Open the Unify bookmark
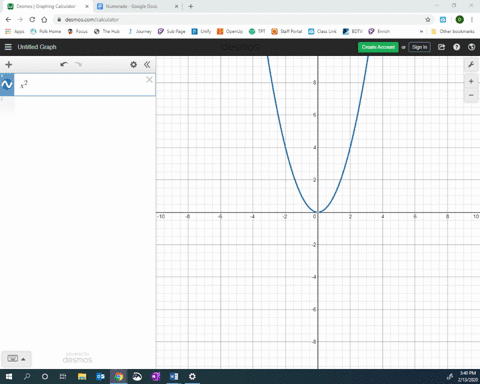 click(x=201, y=31)
